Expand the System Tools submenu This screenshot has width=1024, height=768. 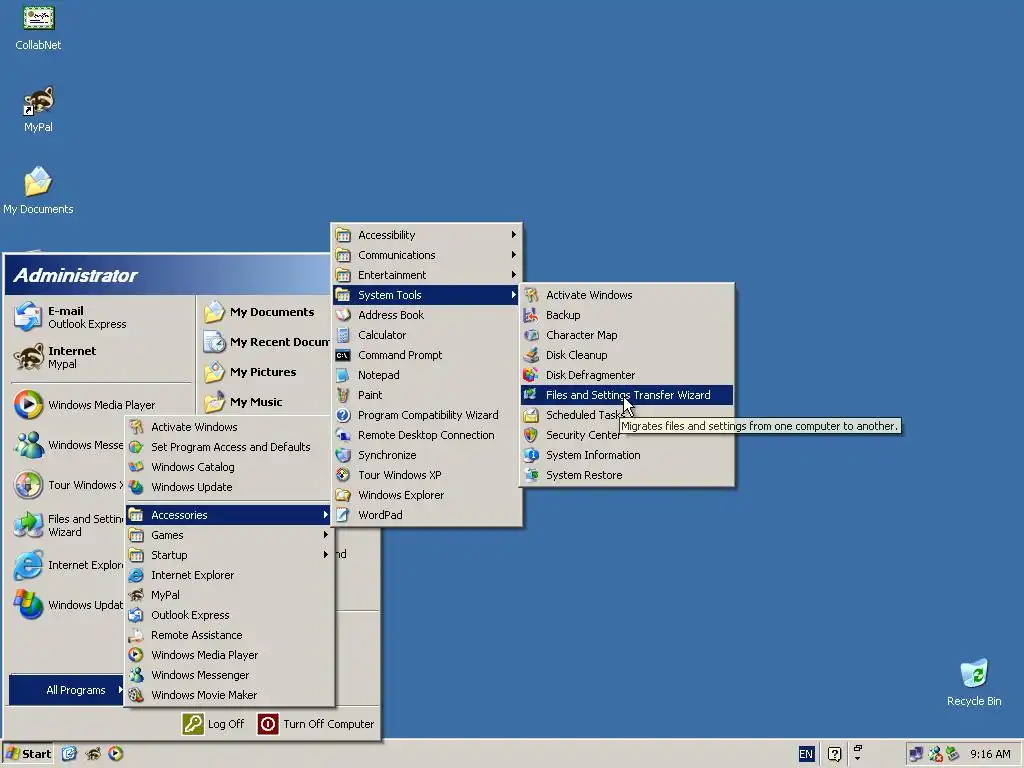click(x=426, y=295)
